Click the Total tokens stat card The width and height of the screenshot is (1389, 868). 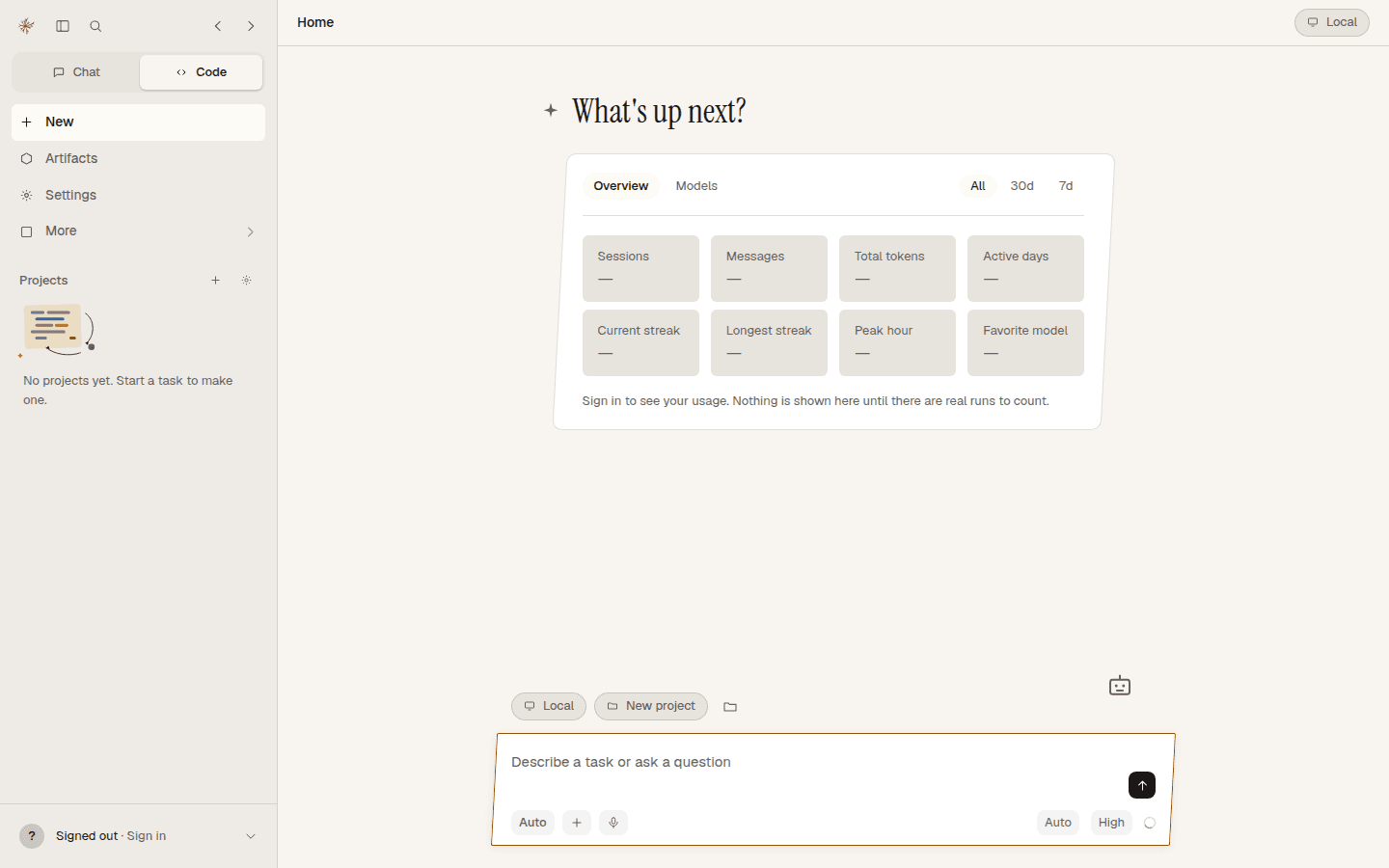[897, 268]
